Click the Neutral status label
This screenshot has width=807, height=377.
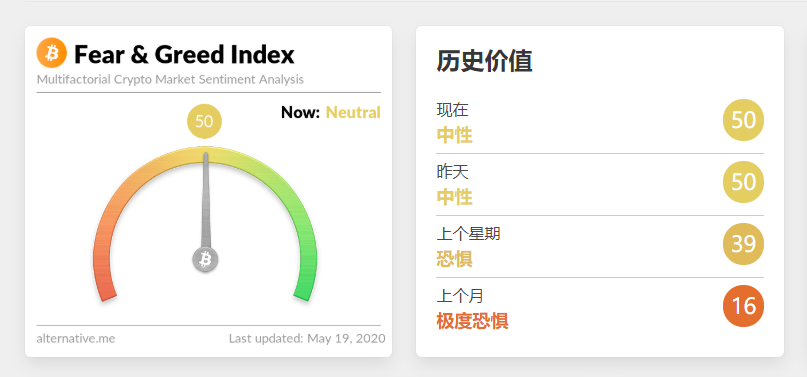pos(353,112)
